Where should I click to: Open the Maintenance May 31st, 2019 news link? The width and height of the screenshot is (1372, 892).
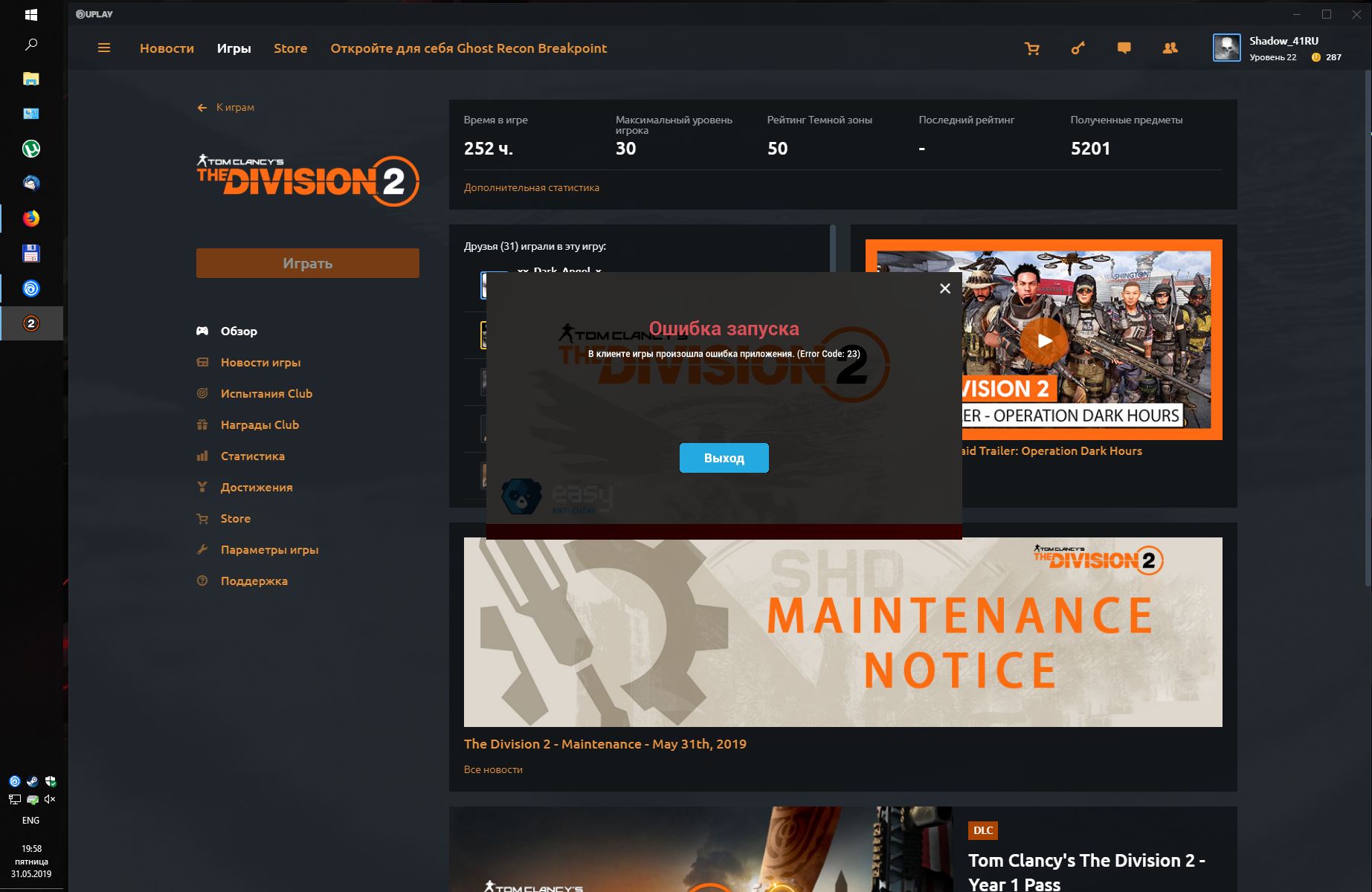point(605,744)
